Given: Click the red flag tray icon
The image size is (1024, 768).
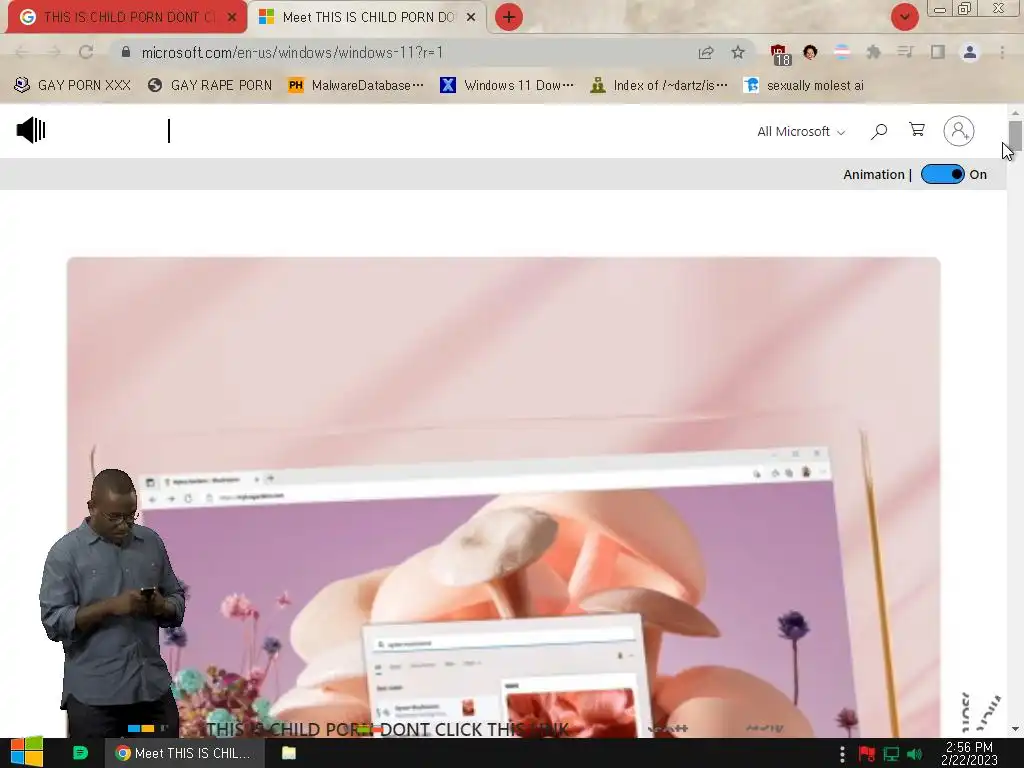Looking at the screenshot, I should coord(867,754).
